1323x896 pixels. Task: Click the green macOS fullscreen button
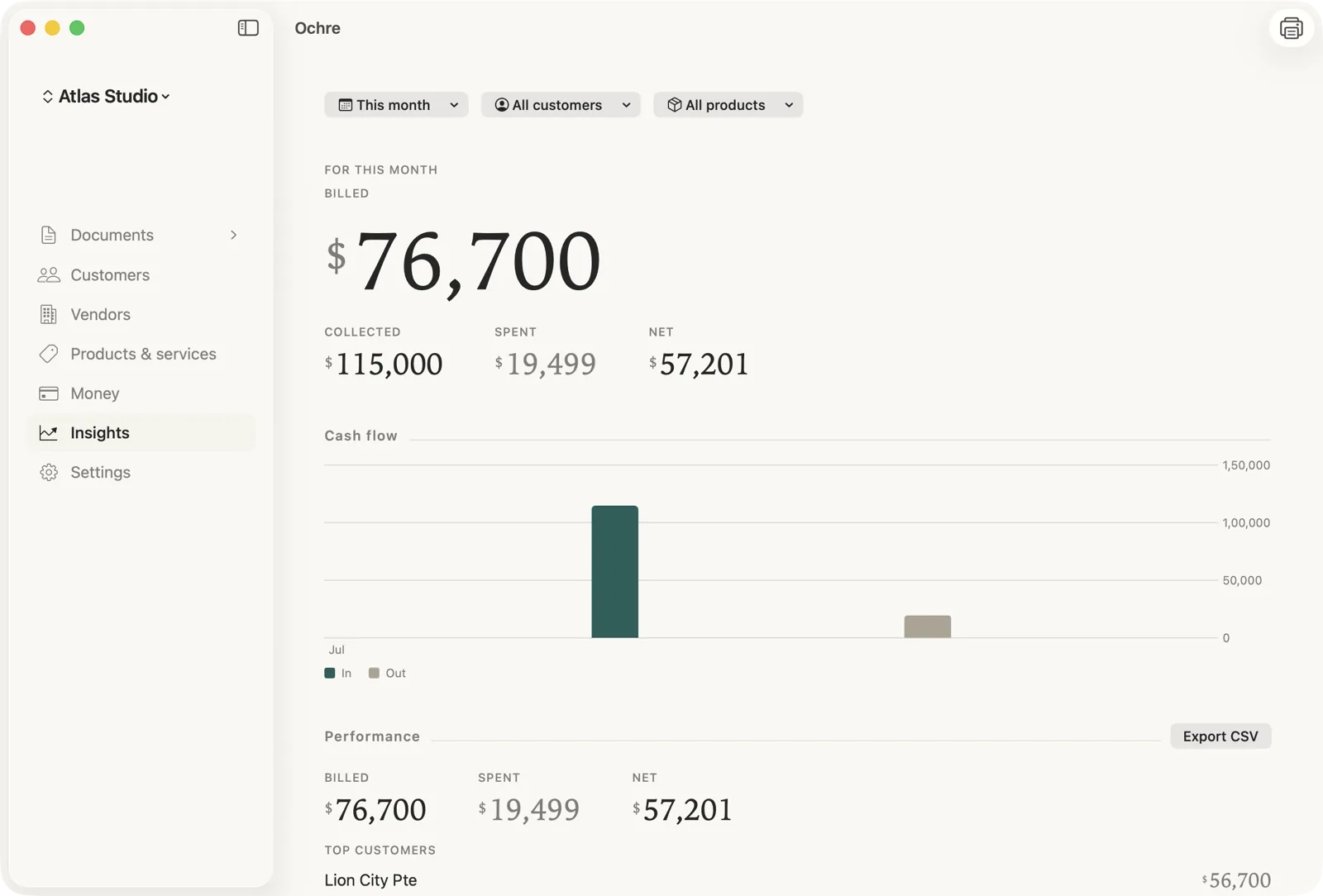[77, 28]
